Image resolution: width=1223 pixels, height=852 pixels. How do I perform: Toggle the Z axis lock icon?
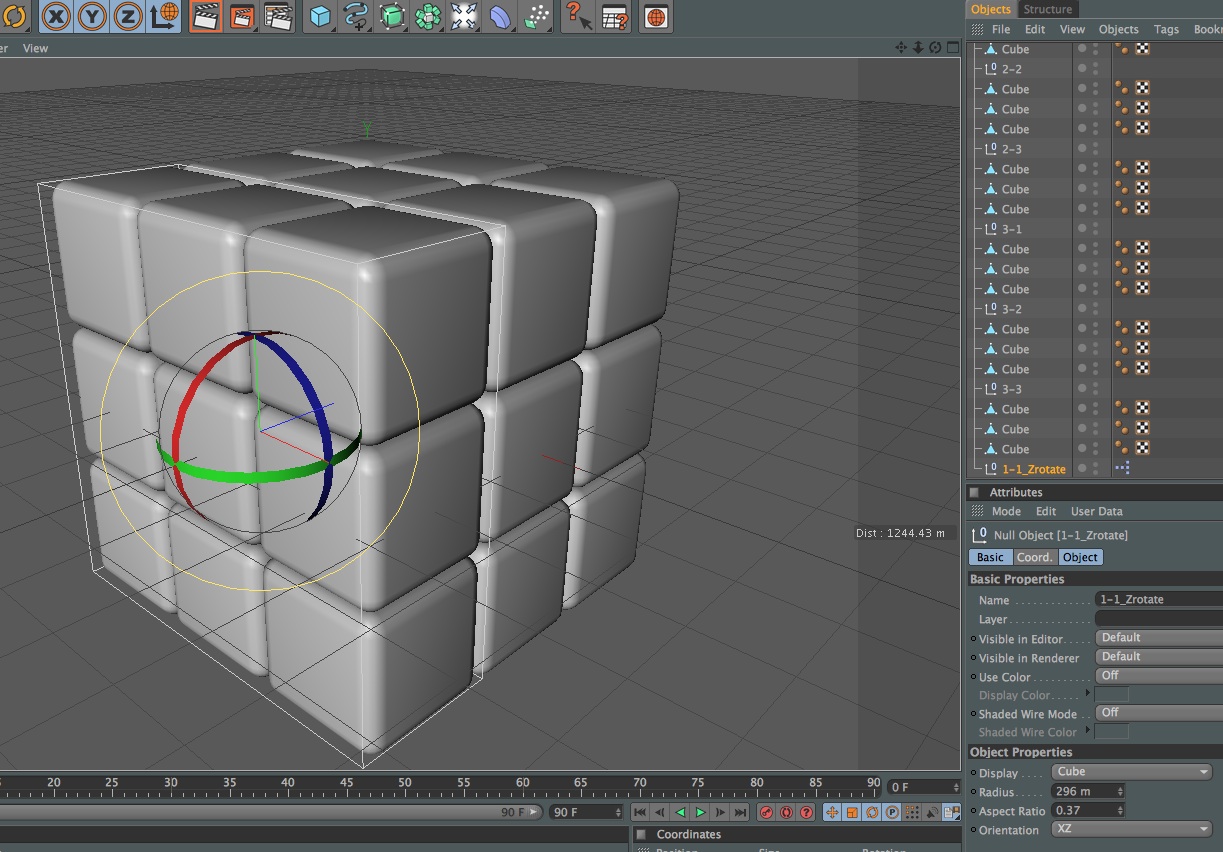128,16
